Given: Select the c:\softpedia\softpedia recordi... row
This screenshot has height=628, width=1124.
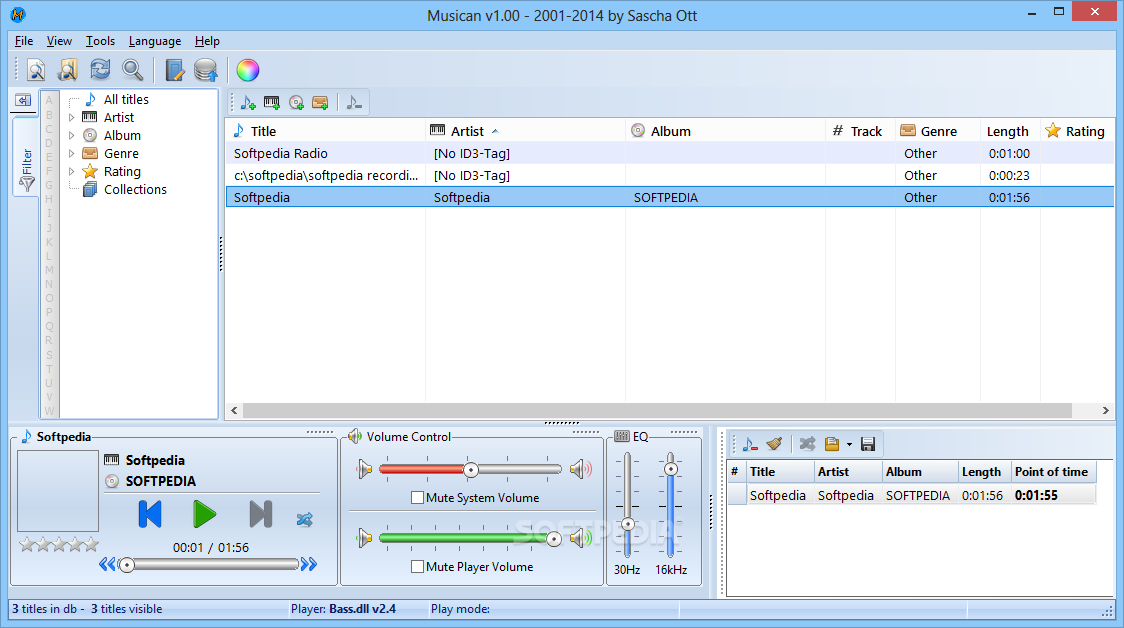Looking at the screenshot, I should [x=670, y=176].
